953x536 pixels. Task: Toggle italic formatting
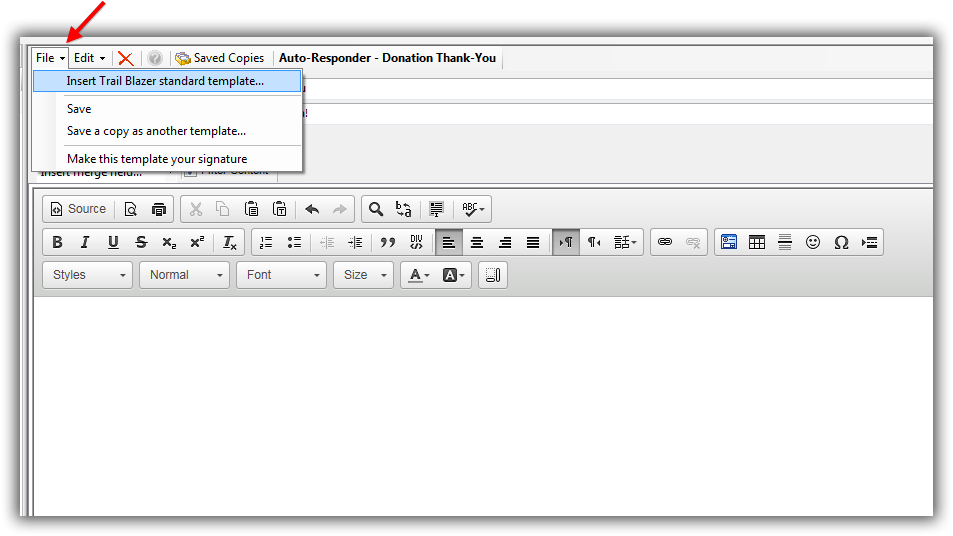(x=85, y=242)
